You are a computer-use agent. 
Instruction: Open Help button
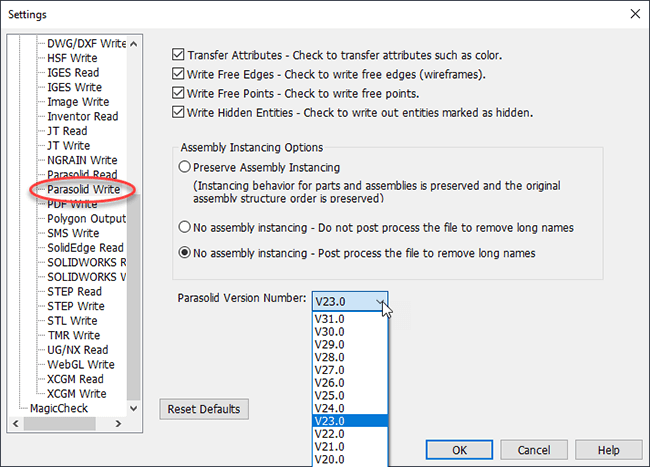tap(609, 450)
